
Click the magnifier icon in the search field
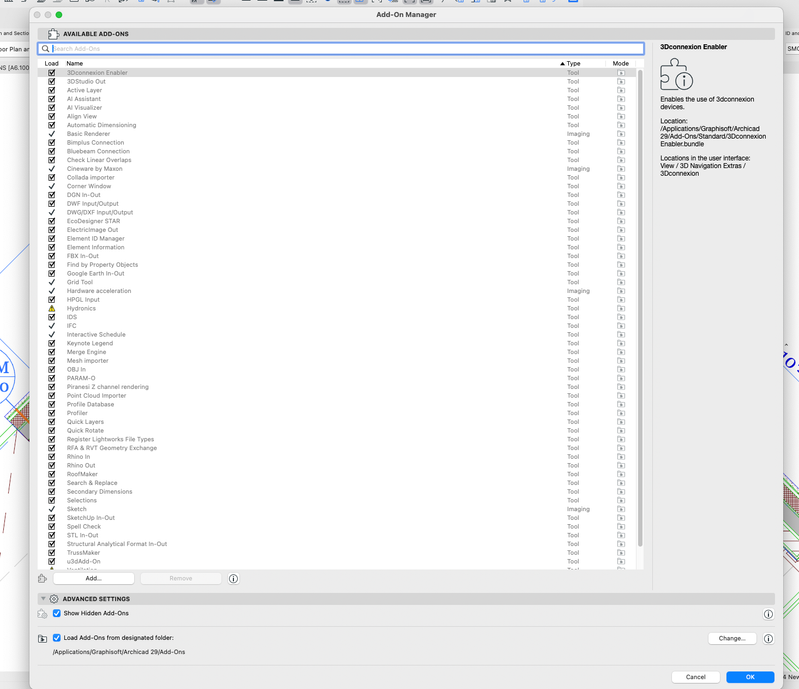(x=45, y=48)
